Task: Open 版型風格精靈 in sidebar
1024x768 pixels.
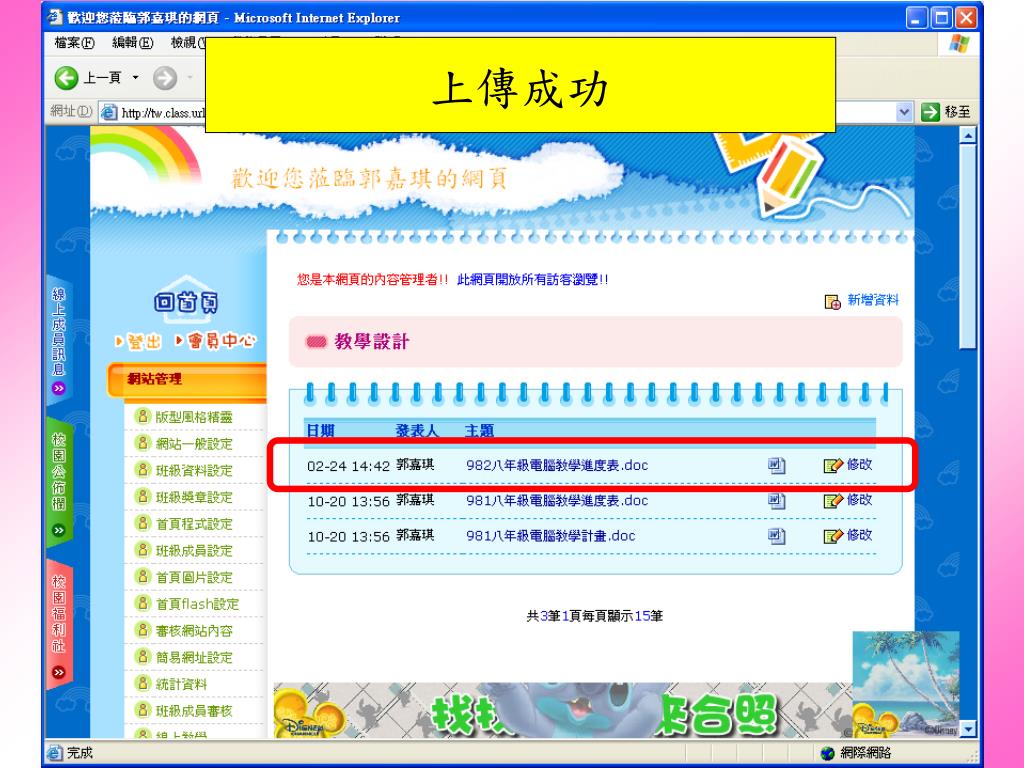Action: tap(194, 417)
